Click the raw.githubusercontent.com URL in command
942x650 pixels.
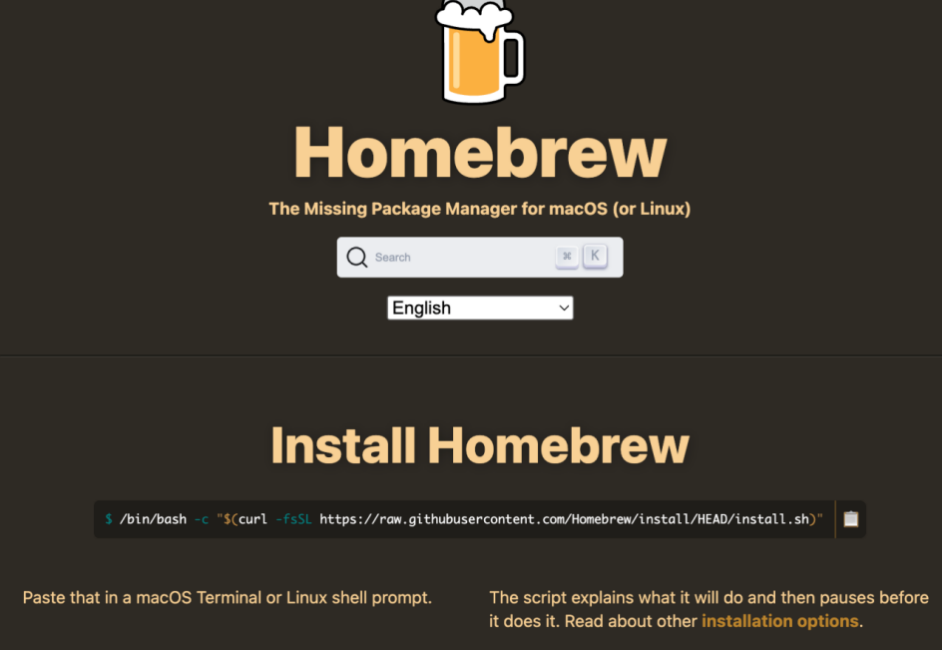coord(564,519)
